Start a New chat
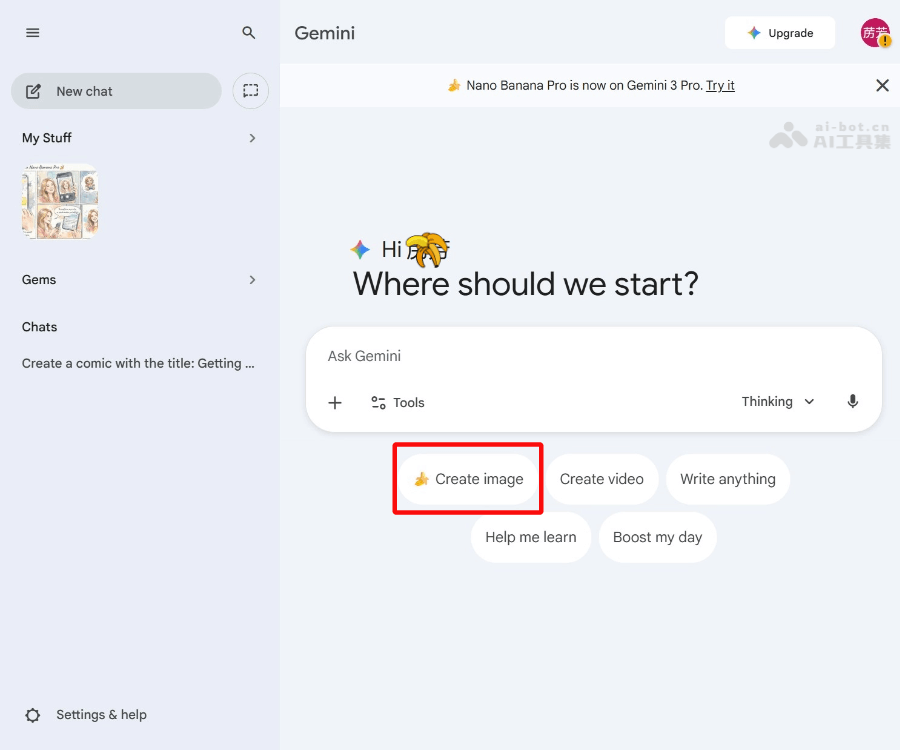 116,91
